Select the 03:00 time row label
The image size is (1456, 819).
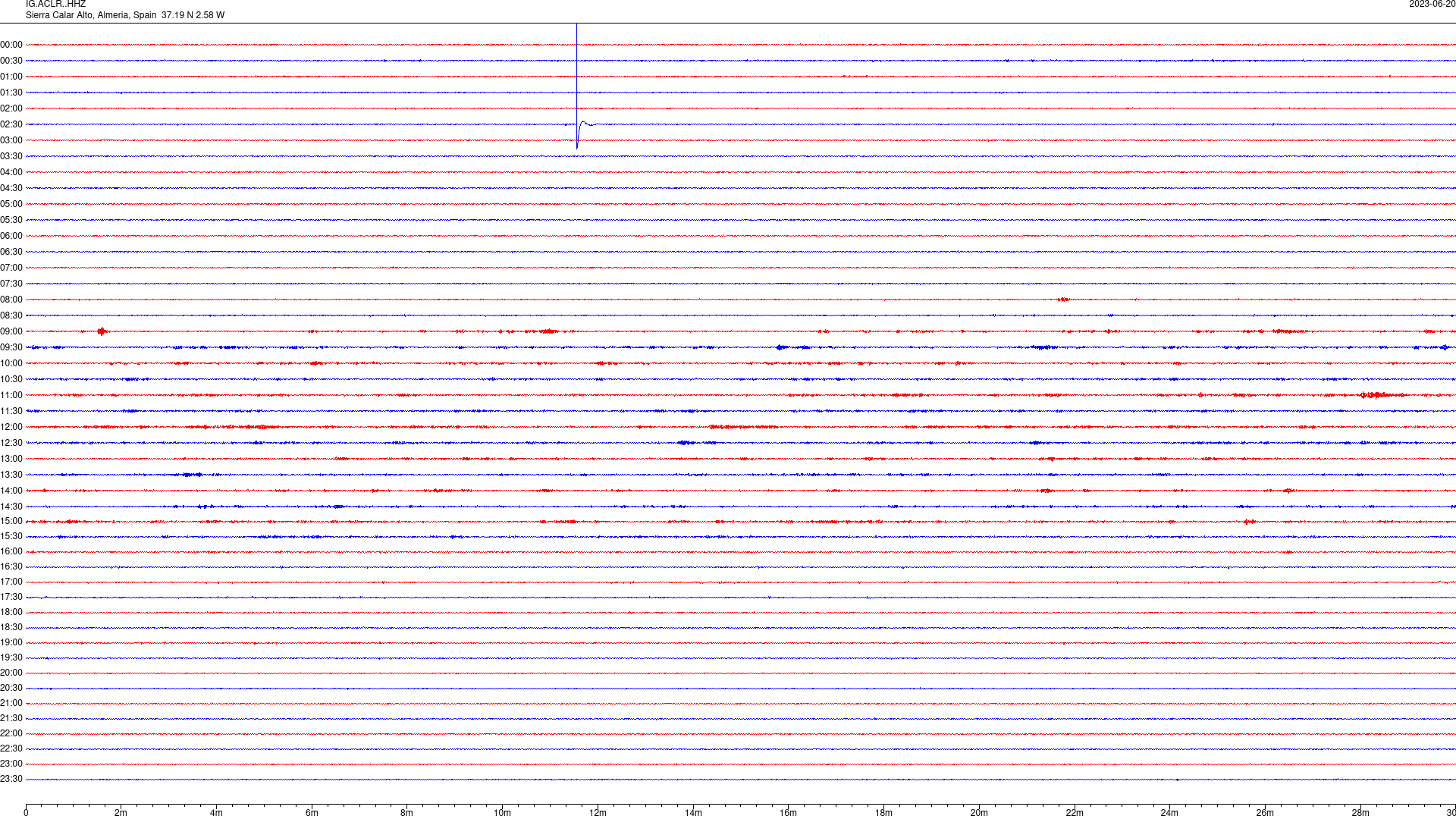(11, 140)
